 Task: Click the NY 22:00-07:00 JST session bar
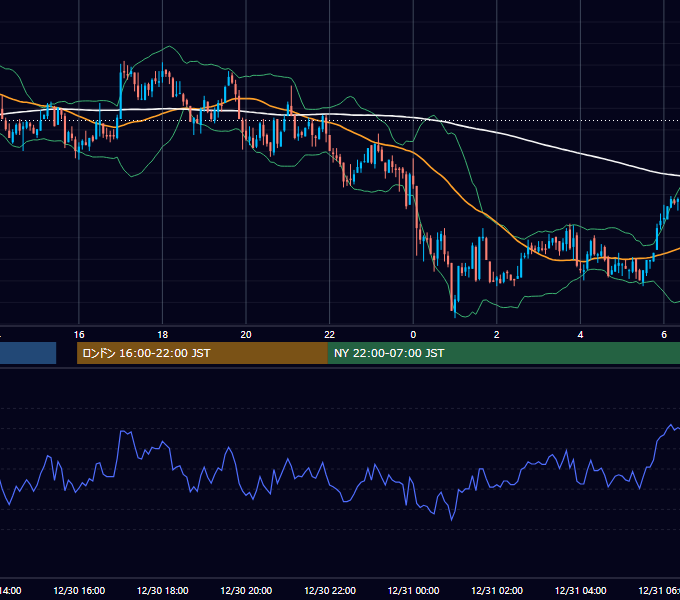click(x=503, y=353)
